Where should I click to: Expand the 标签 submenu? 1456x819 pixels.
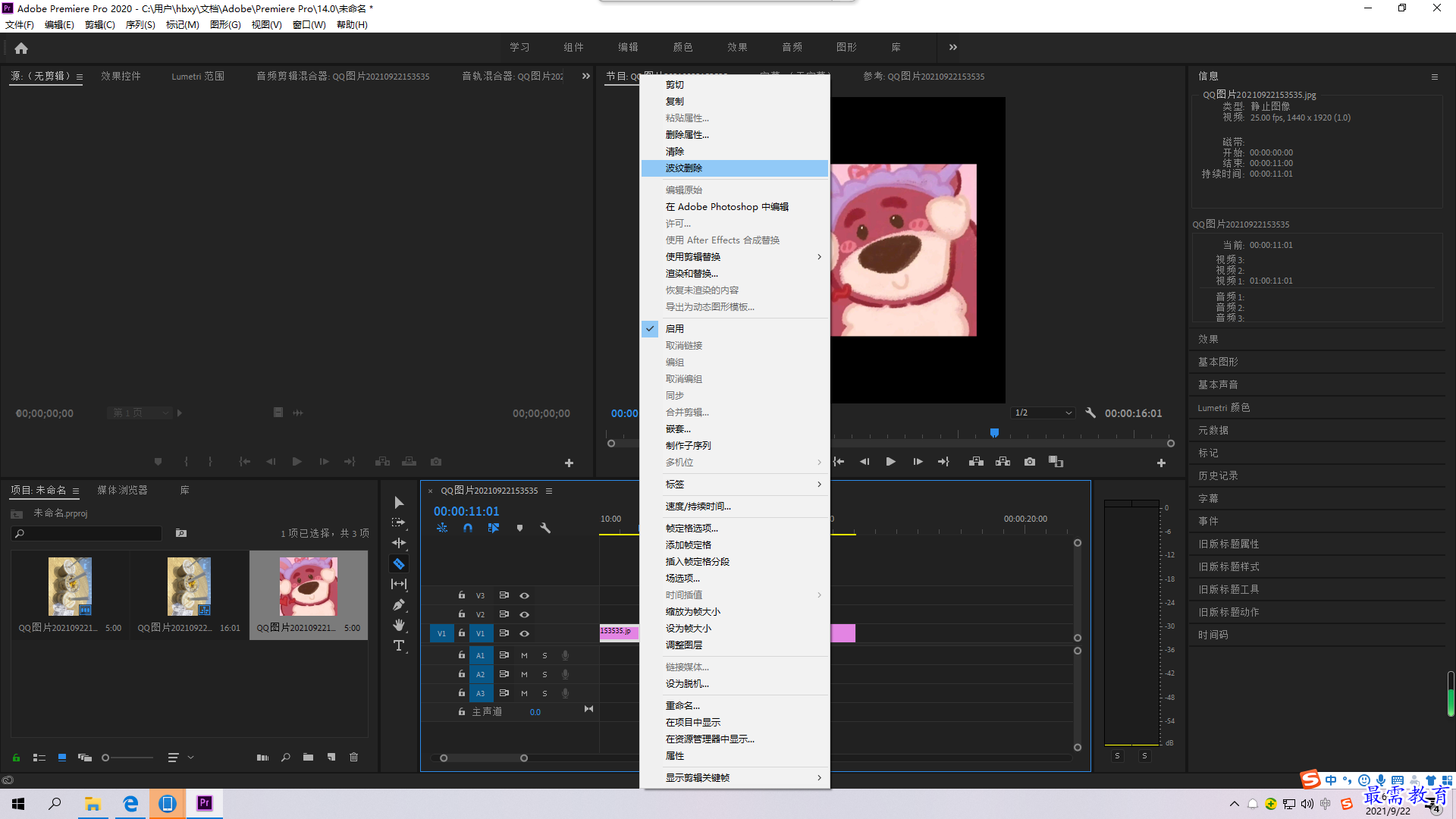[x=734, y=484]
